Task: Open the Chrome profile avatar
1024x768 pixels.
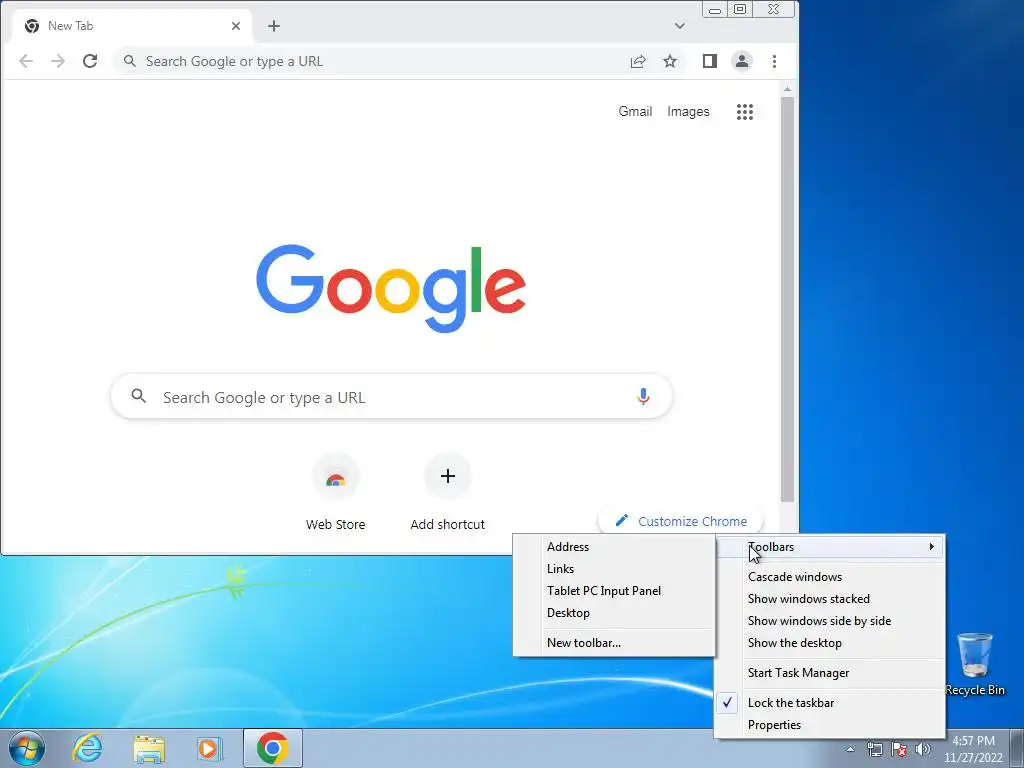Action: [742, 61]
